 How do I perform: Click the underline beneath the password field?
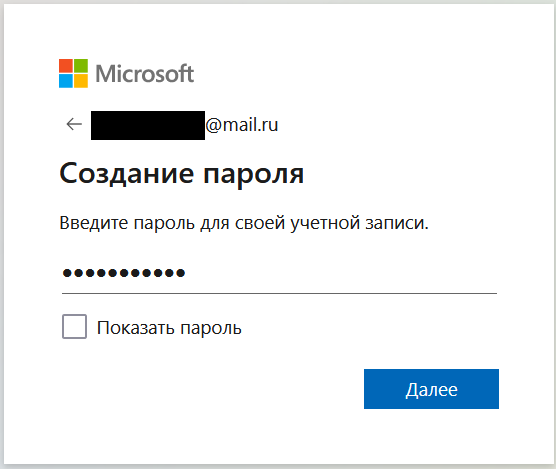click(x=279, y=293)
